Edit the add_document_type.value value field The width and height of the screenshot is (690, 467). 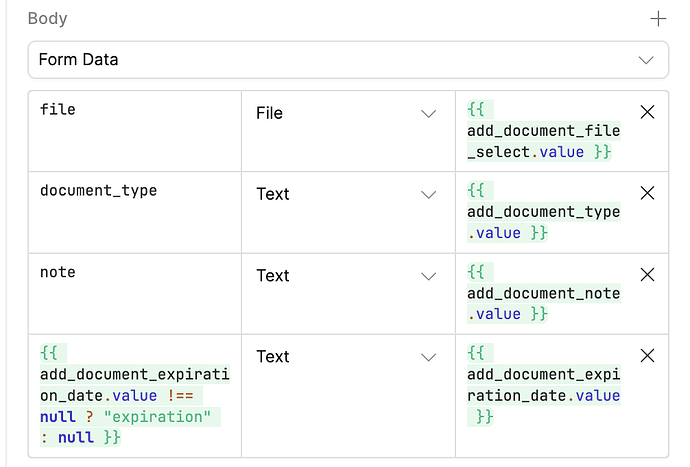click(x=544, y=213)
